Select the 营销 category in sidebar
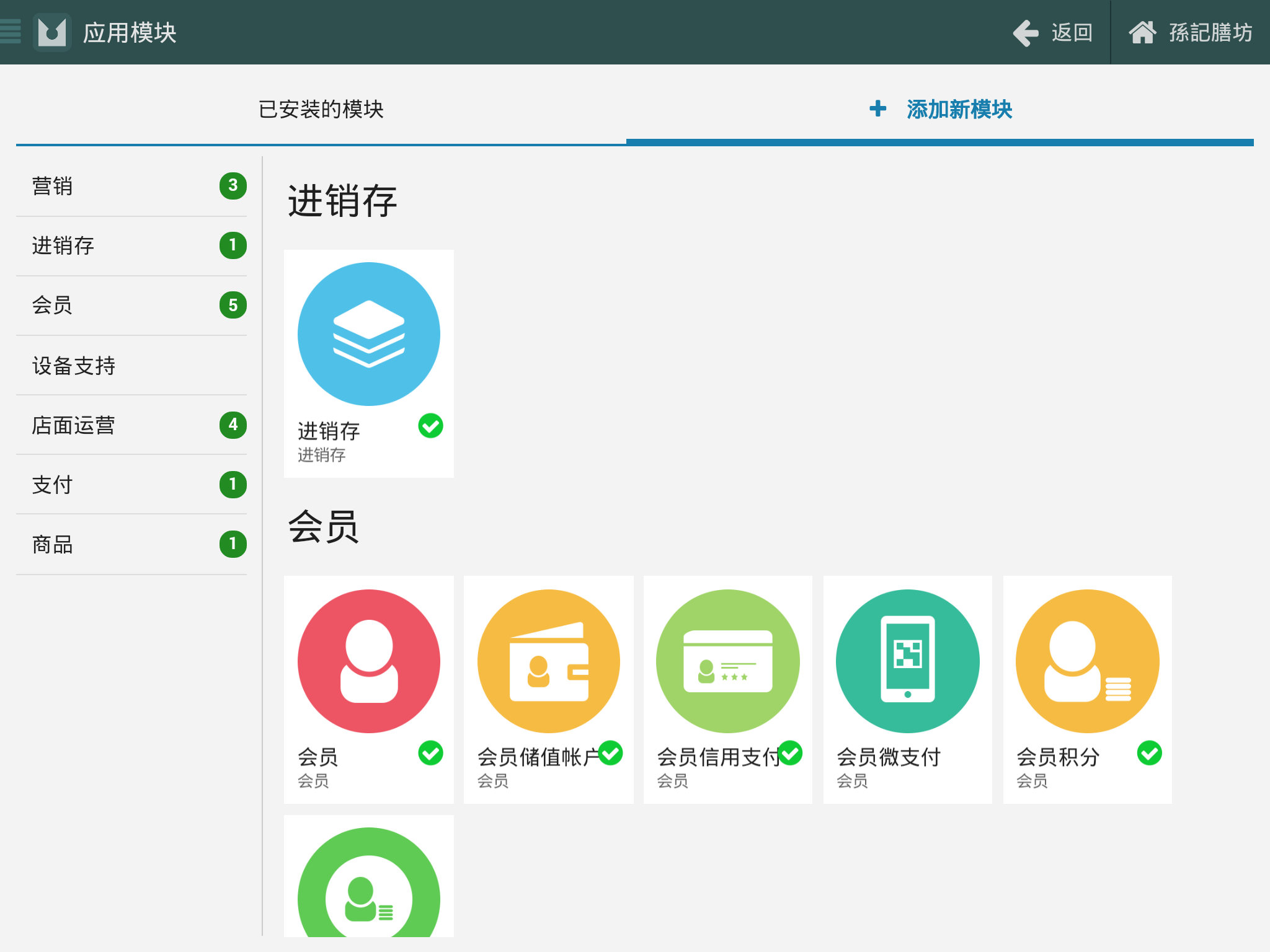Viewport: 1270px width, 952px height. coord(131,186)
